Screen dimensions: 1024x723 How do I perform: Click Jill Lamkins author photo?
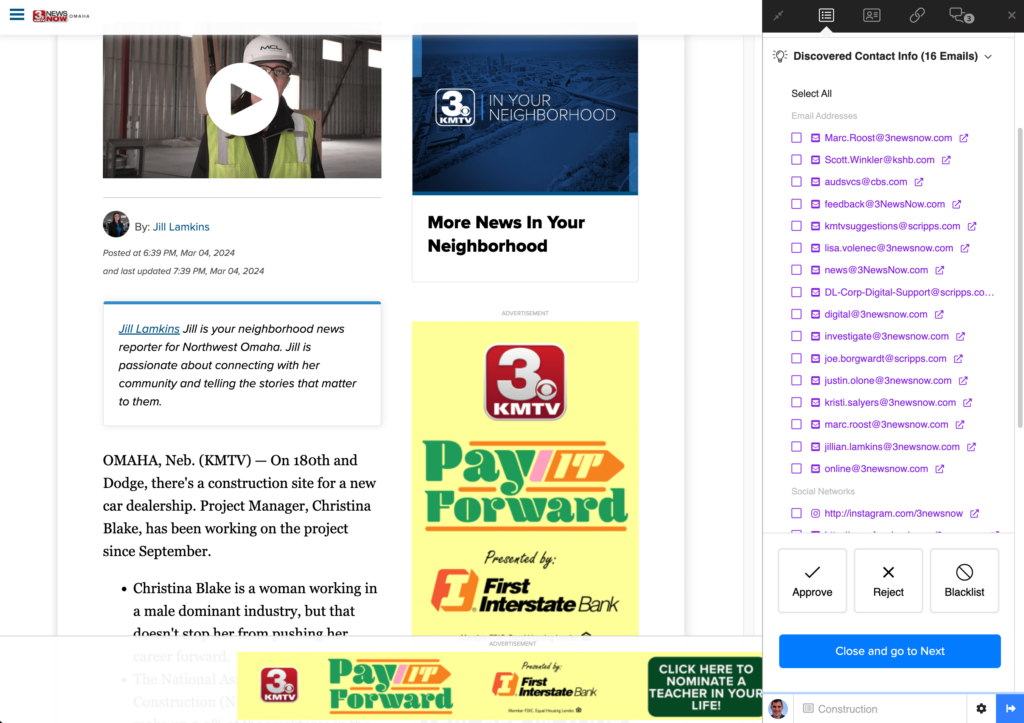(x=116, y=224)
